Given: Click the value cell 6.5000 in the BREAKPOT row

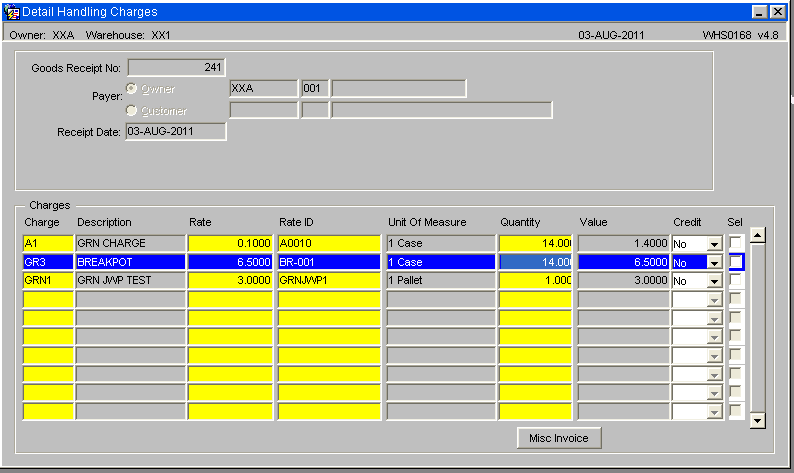Looking at the screenshot, I should pyautogui.click(x=624, y=262).
